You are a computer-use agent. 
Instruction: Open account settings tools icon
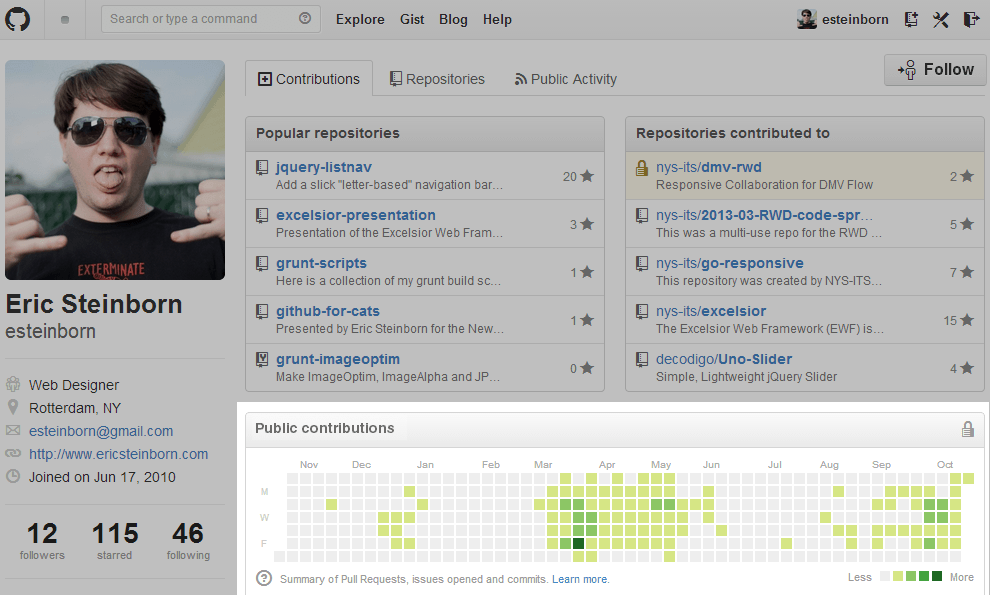coord(940,19)
